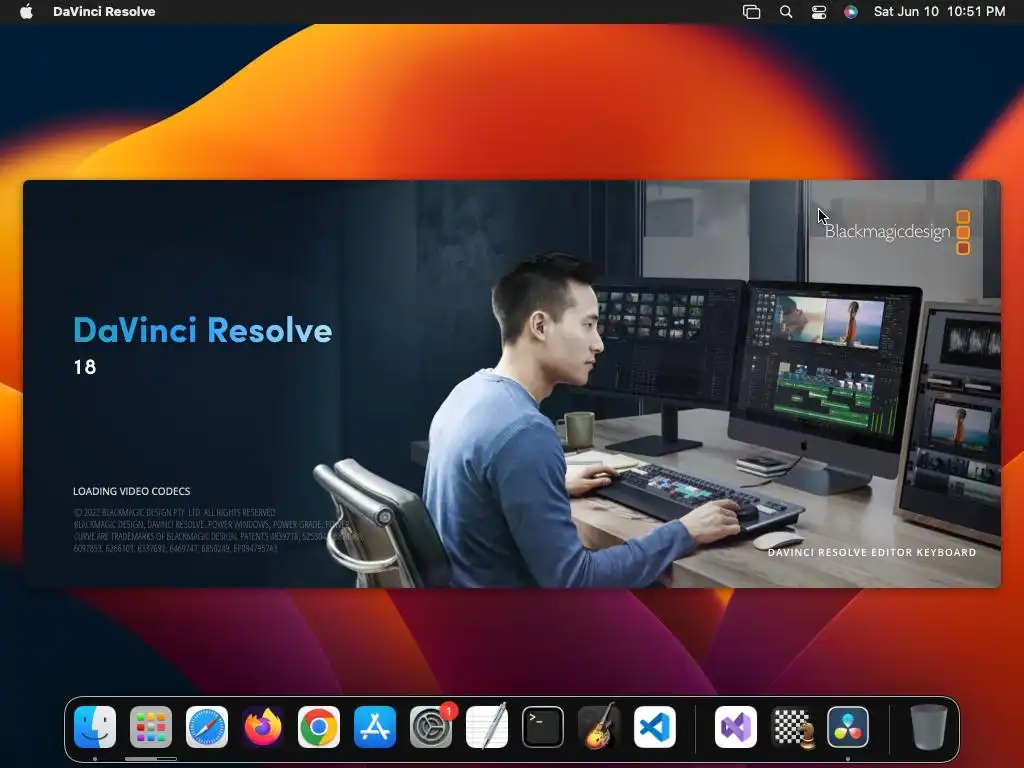The image size is (1024, 768).
Task: Click the DAVINCI RESOLVE EDITOR KEYBOARD caption
Action: tap(872, 552)
